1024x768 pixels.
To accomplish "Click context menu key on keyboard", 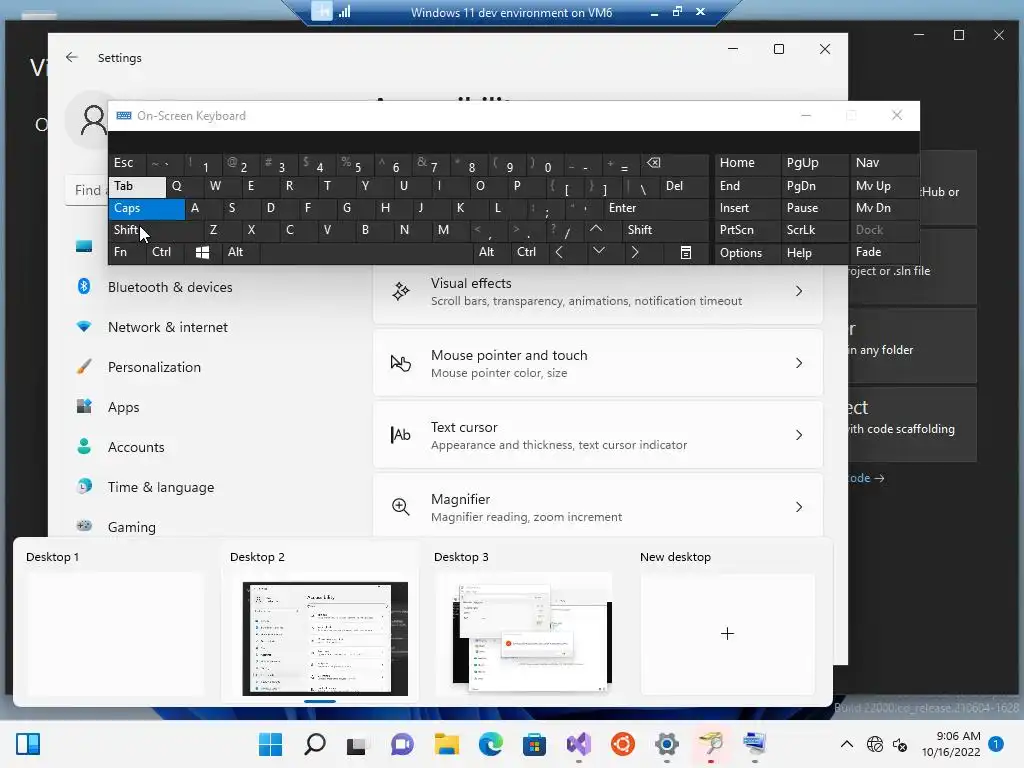I will (686, 252).
